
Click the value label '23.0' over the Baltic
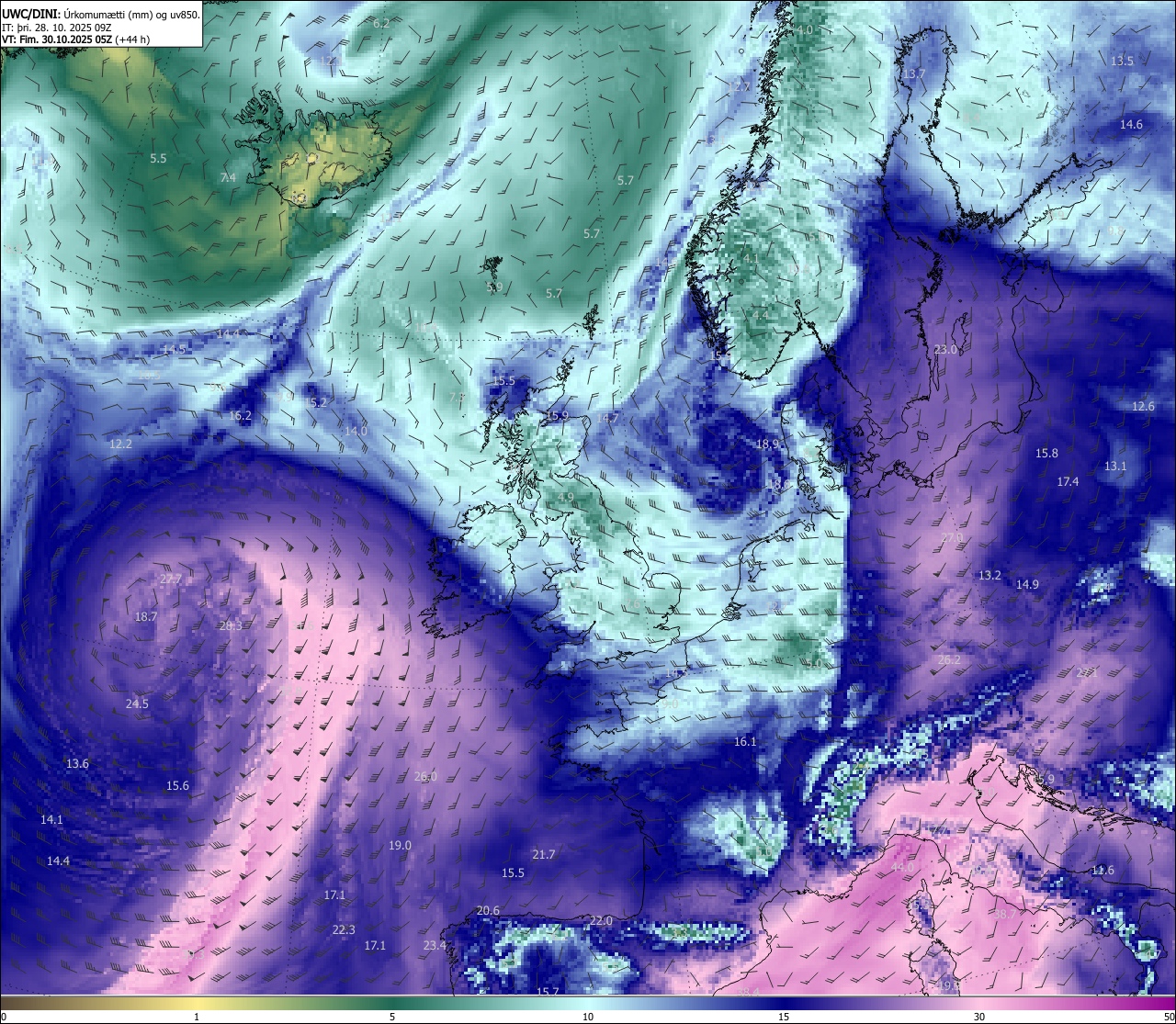(945, 349)
